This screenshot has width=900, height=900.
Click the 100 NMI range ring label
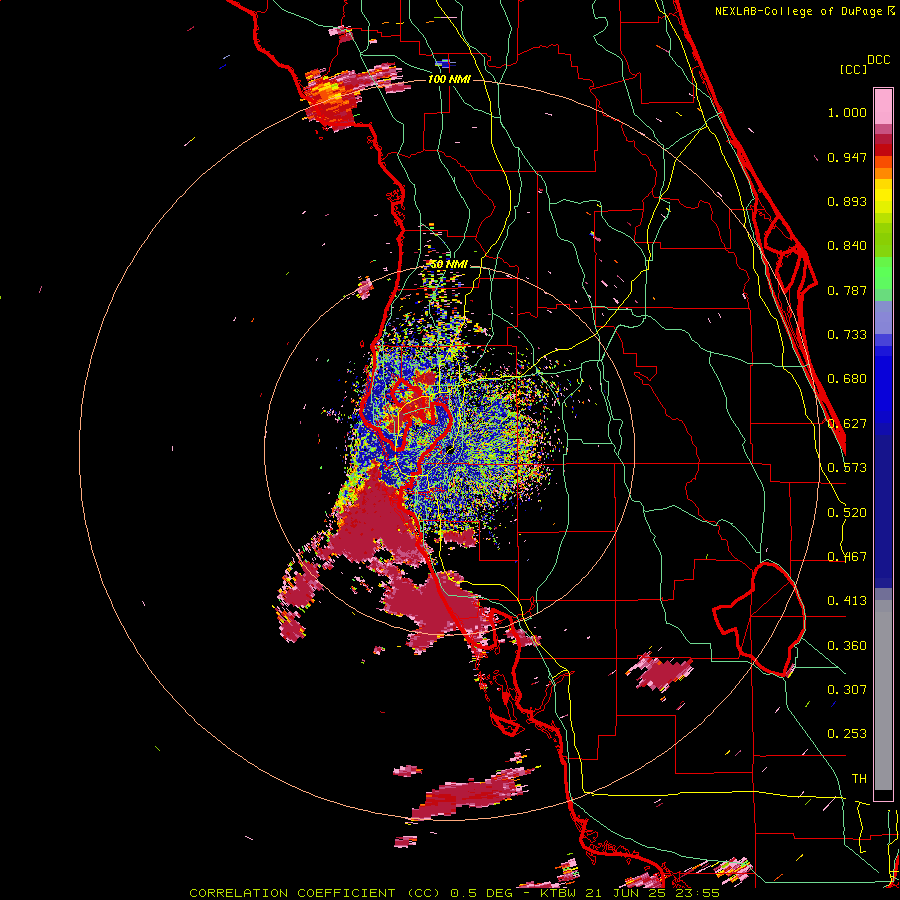click(449, 79)
